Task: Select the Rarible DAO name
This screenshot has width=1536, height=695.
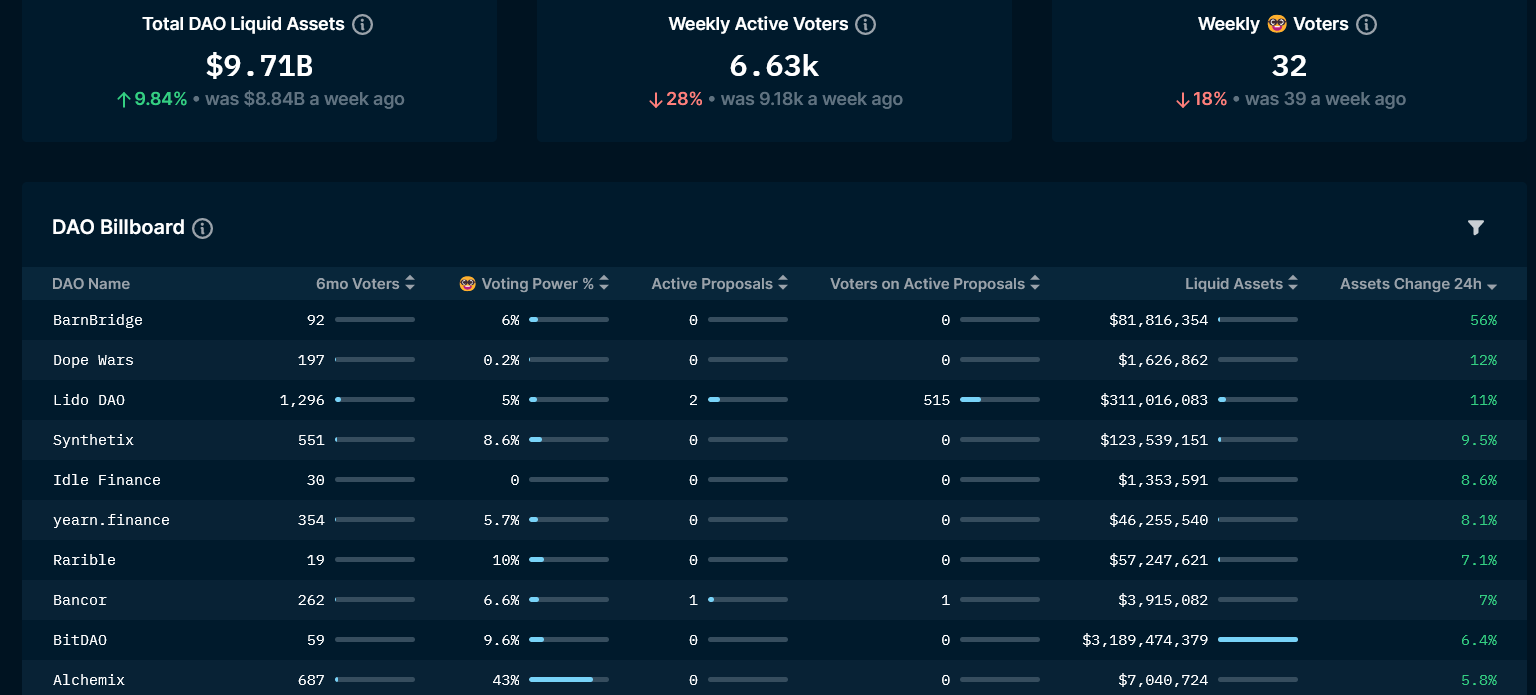Action: click(84, 560)
